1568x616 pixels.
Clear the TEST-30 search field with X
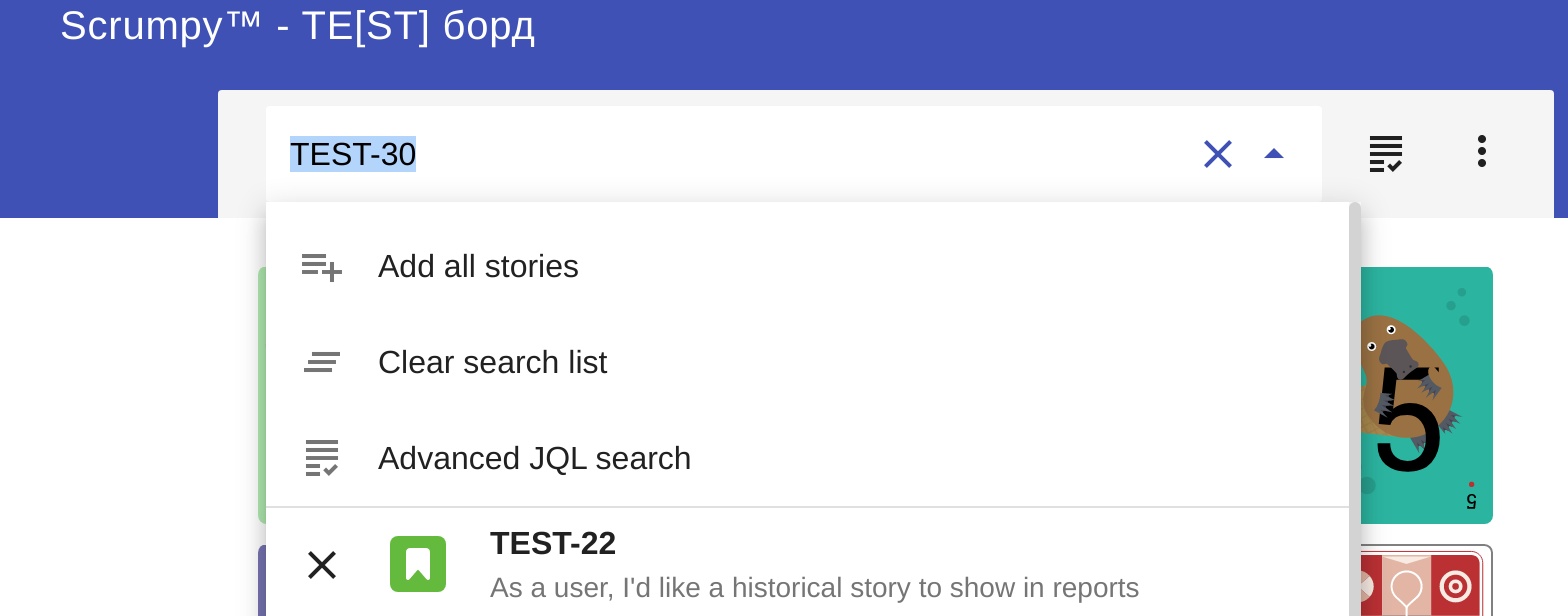coord(1217,154)
